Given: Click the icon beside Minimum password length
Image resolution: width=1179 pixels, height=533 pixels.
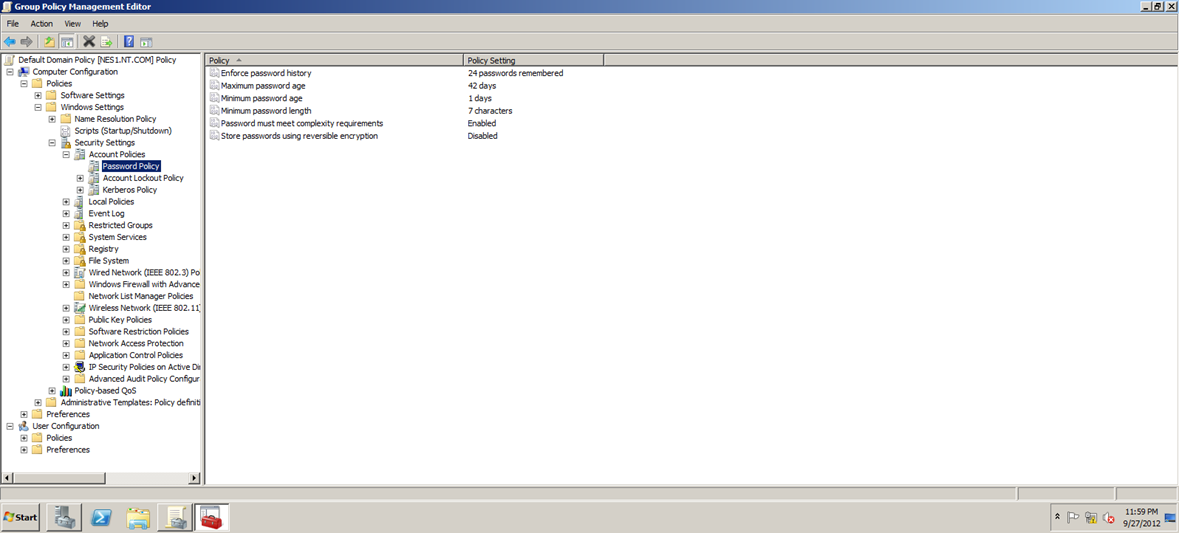Looking at the screenshot, I should pos(214,111).
